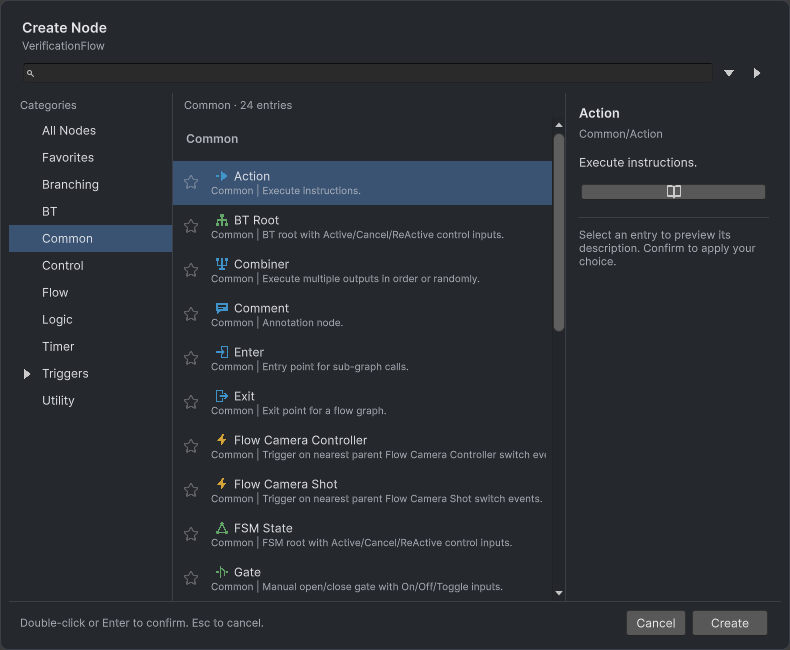Star the Enter node as favorite

[191, 358]
